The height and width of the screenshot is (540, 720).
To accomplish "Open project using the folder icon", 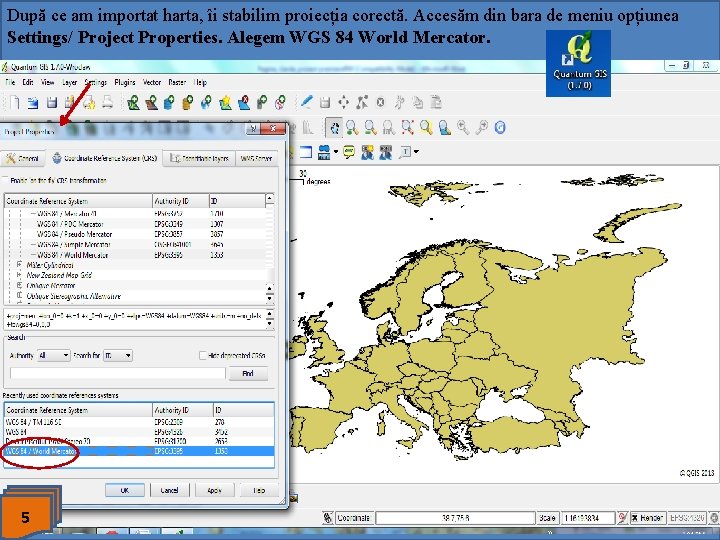I will tap(33, 102).
